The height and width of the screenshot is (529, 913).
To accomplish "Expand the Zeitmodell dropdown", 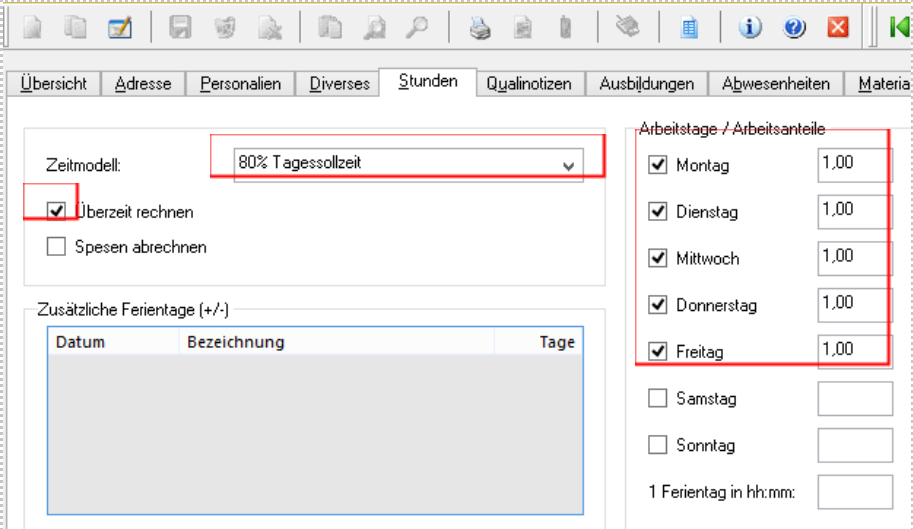I will click(569, 165).
